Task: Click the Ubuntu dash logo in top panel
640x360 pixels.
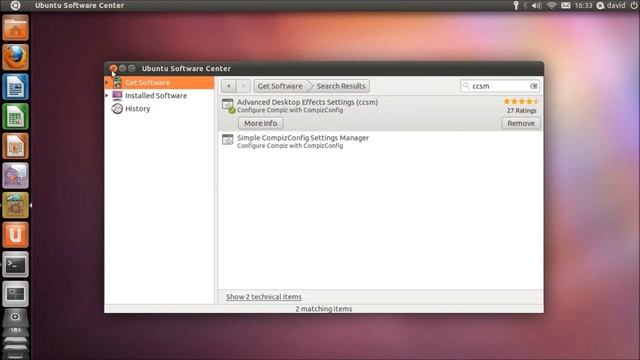Action: coord(15,5)
